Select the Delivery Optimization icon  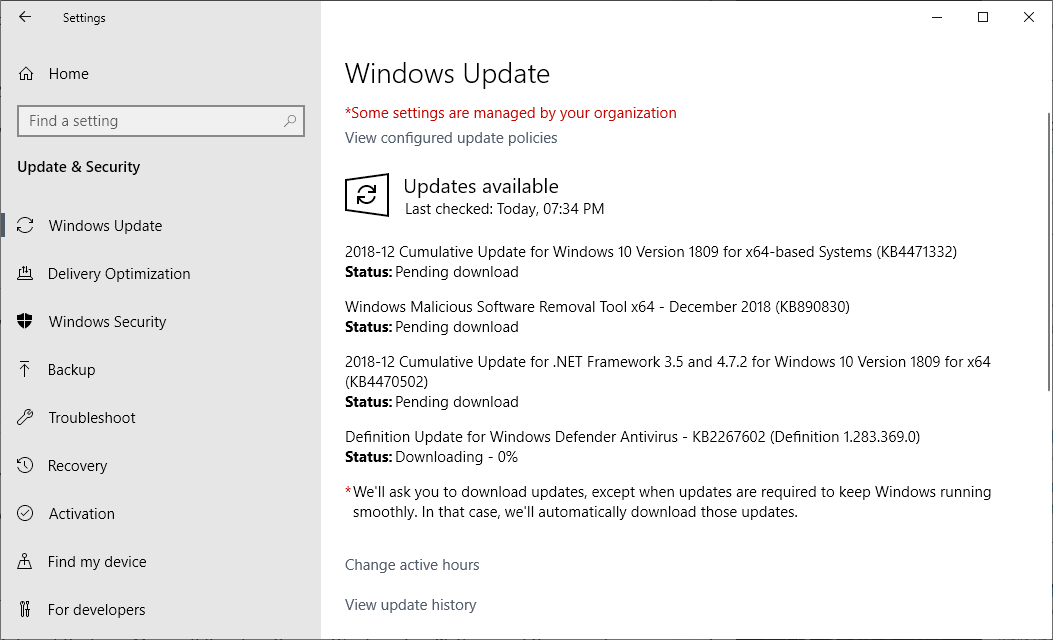[x=25, y=273]
